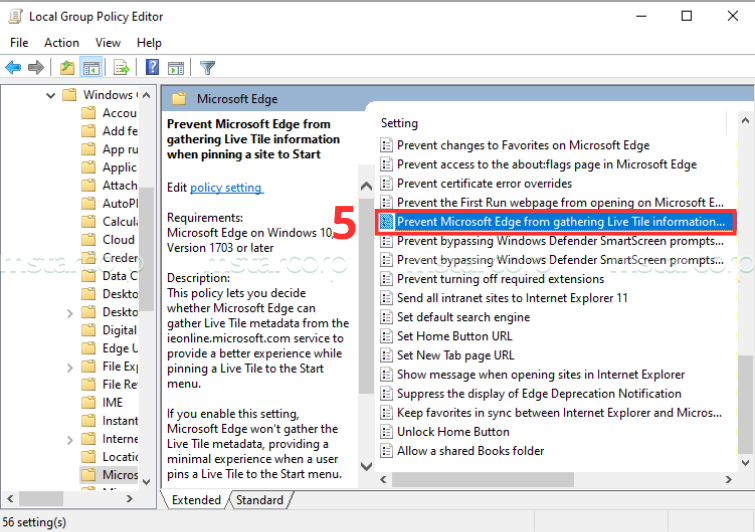Select Prevent Microsoft Edge from gathering Live Tile
This screenshot has height=532, width=755.
(560, 222)
